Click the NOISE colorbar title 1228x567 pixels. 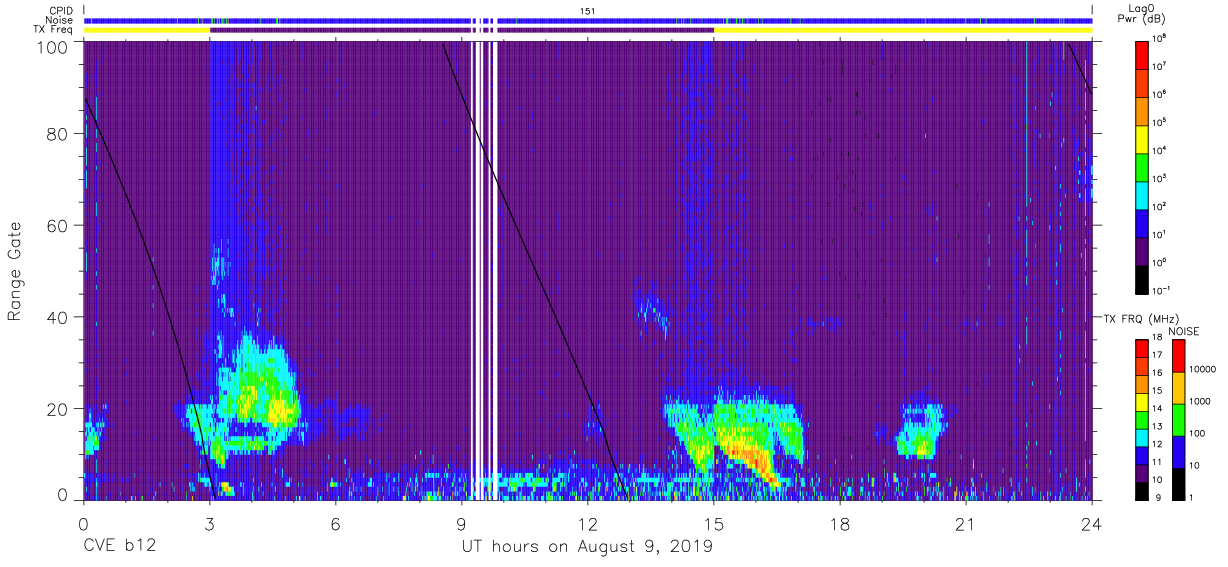(1184, 331)
